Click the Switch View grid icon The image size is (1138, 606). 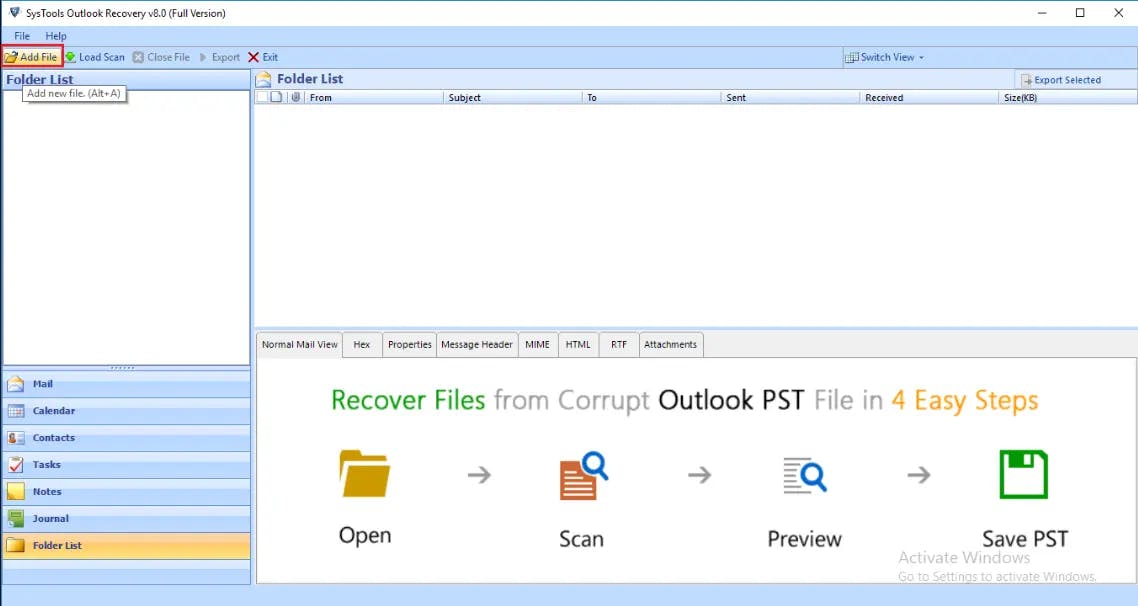[x=851, y=57]
